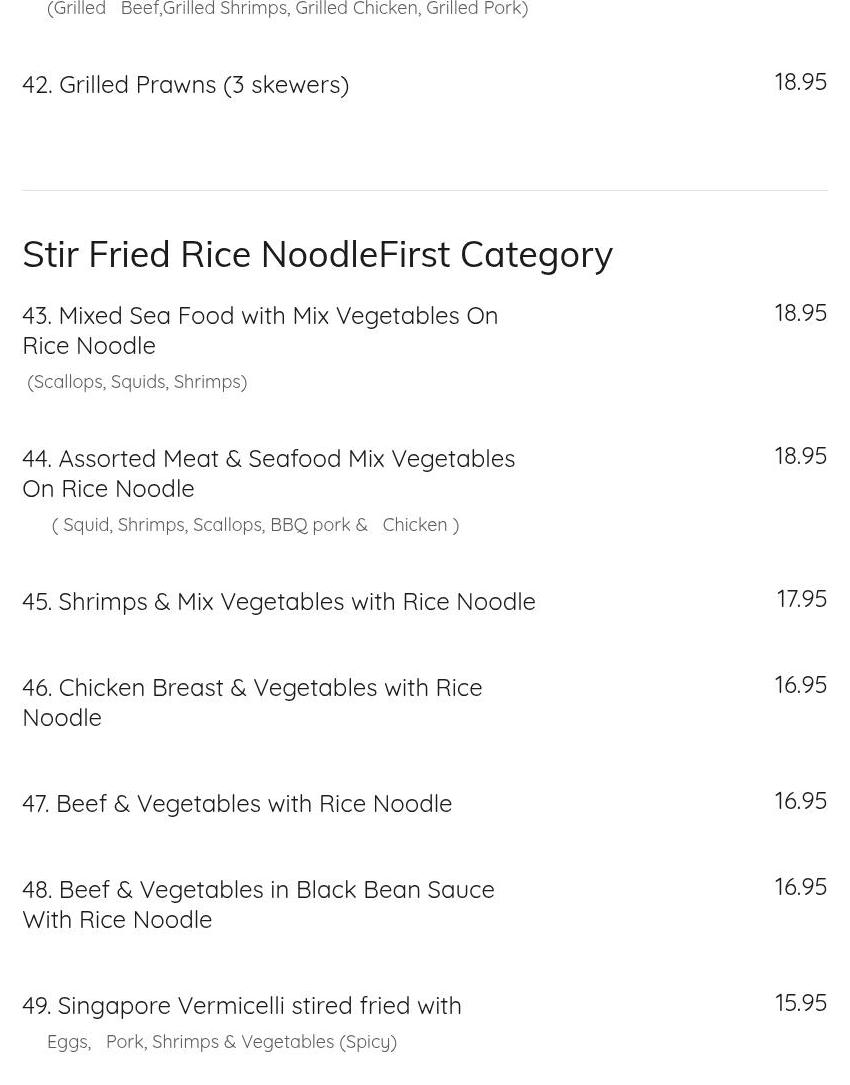Click the Squid, Shrimps, Scallops, BBQ pork description
The width and height of the screenshot is (850, 1085).
pos(255,525)
